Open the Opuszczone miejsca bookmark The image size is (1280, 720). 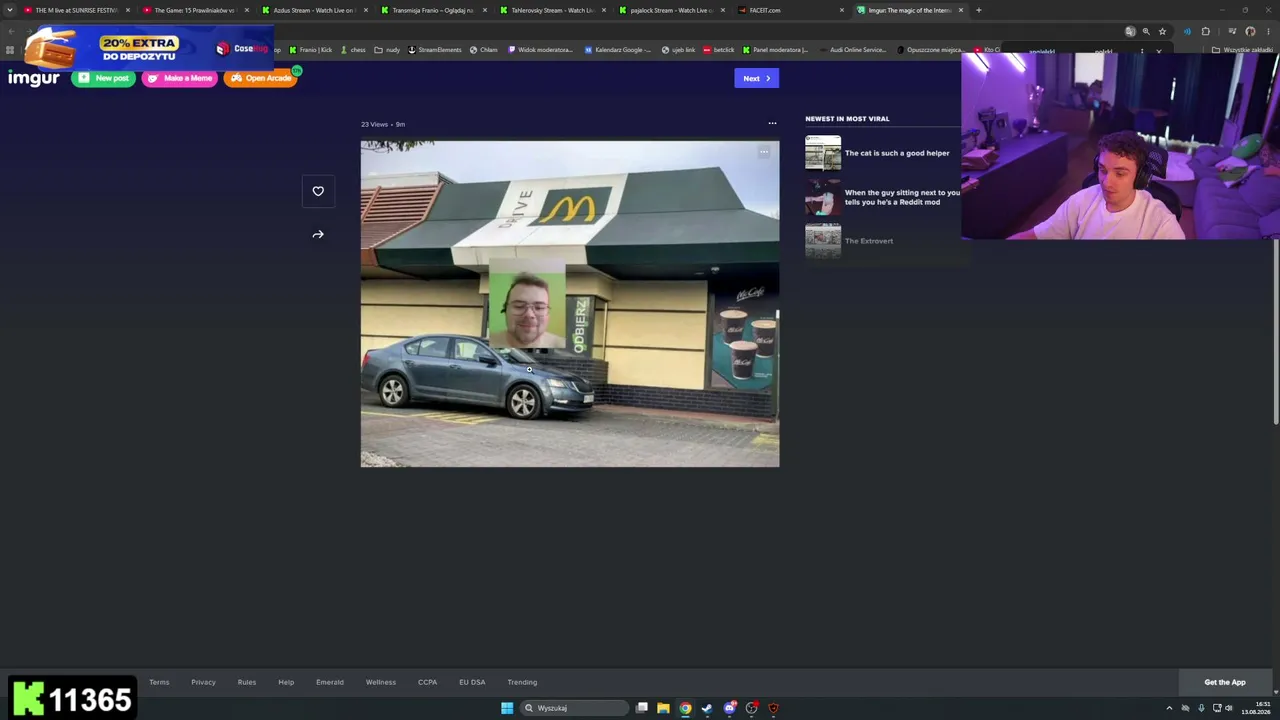pos(930,50)
